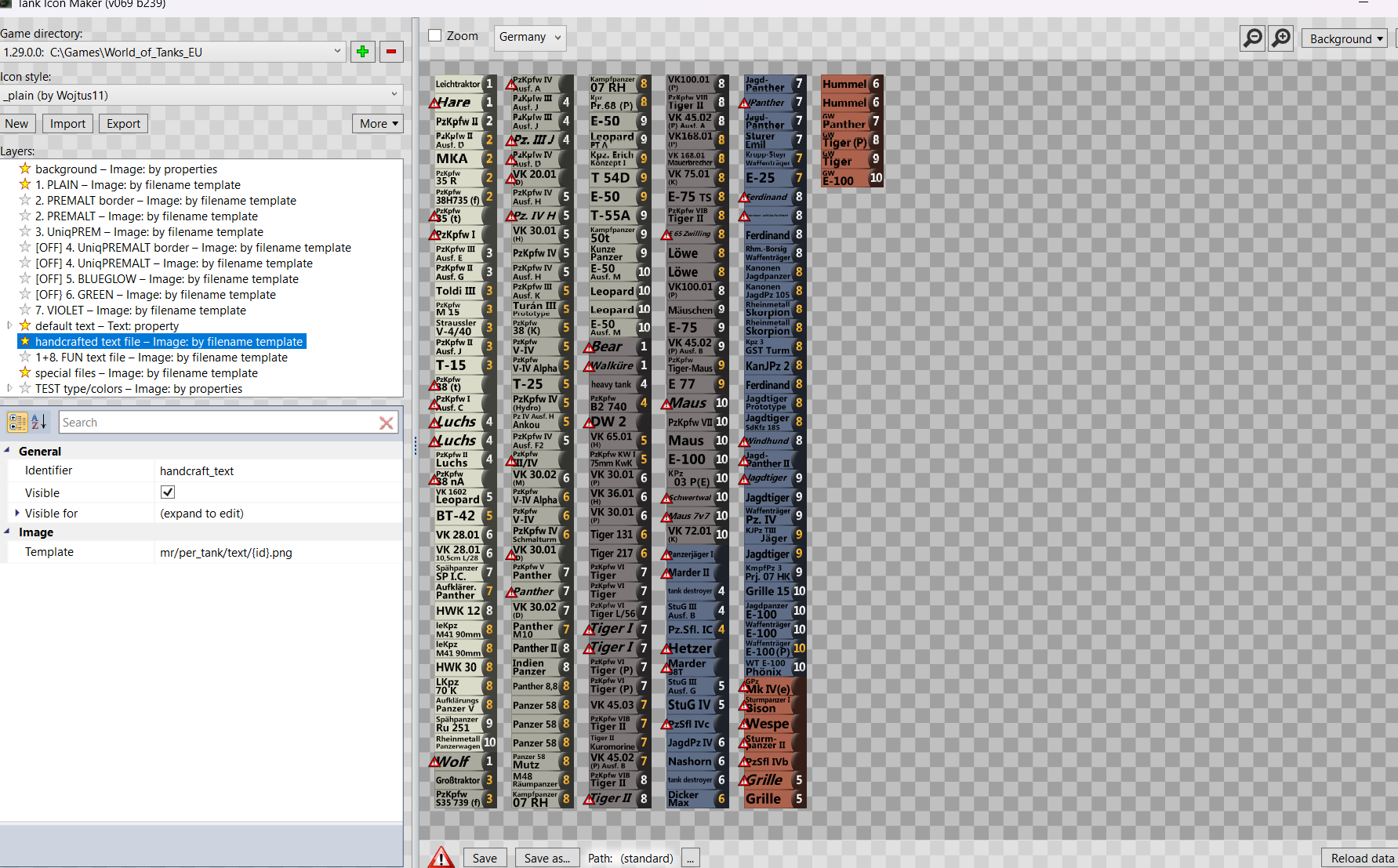Select the Nashorn tank destroyer icon
The width and height of the screenshot is (1398, 868).
[697, 761]
